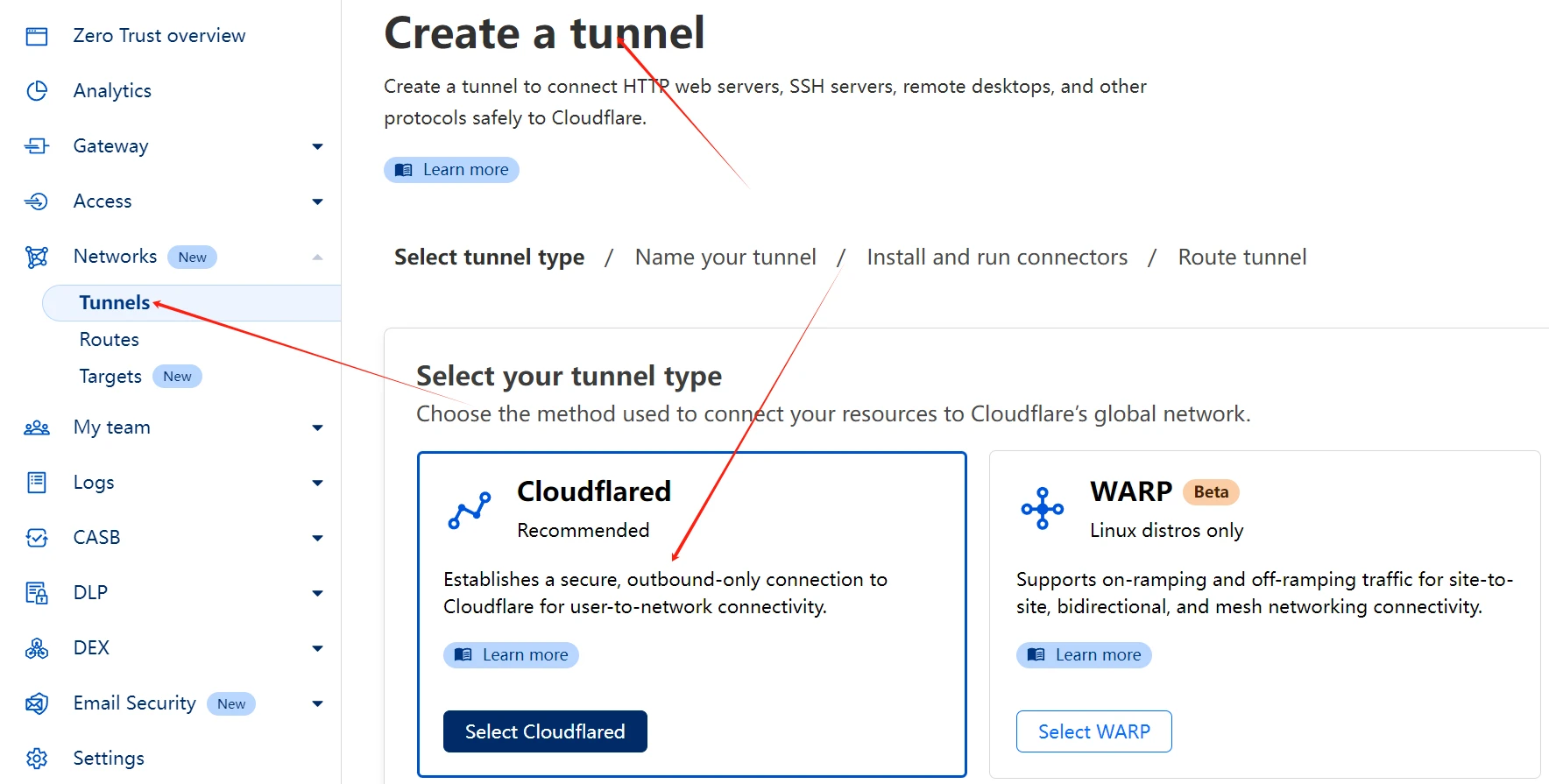The width and height of the screenshot is (1549, 784).
Task: Click the Linux distros only text
Action: 1167,531
